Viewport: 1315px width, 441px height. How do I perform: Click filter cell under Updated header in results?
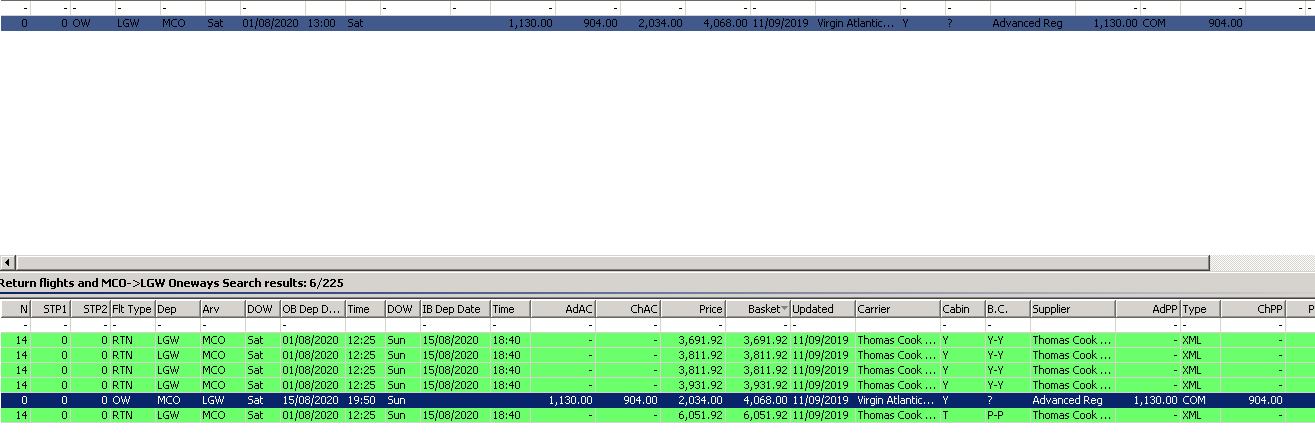pos(822,325)
